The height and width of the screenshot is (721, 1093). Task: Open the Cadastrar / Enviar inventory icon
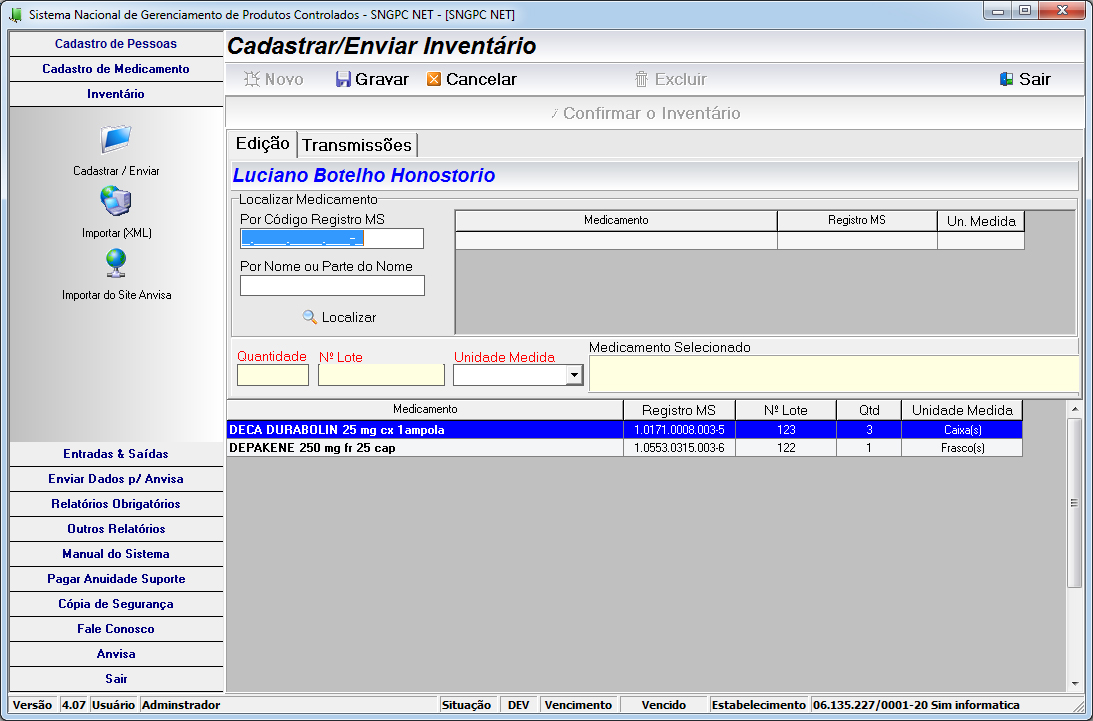(x=116, y=139)
